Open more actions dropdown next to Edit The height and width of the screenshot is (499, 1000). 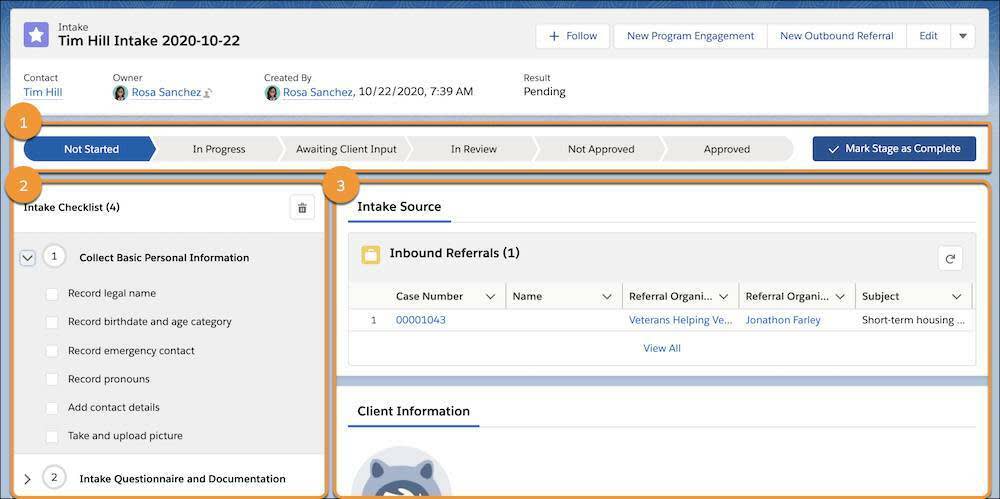(963, 36)
